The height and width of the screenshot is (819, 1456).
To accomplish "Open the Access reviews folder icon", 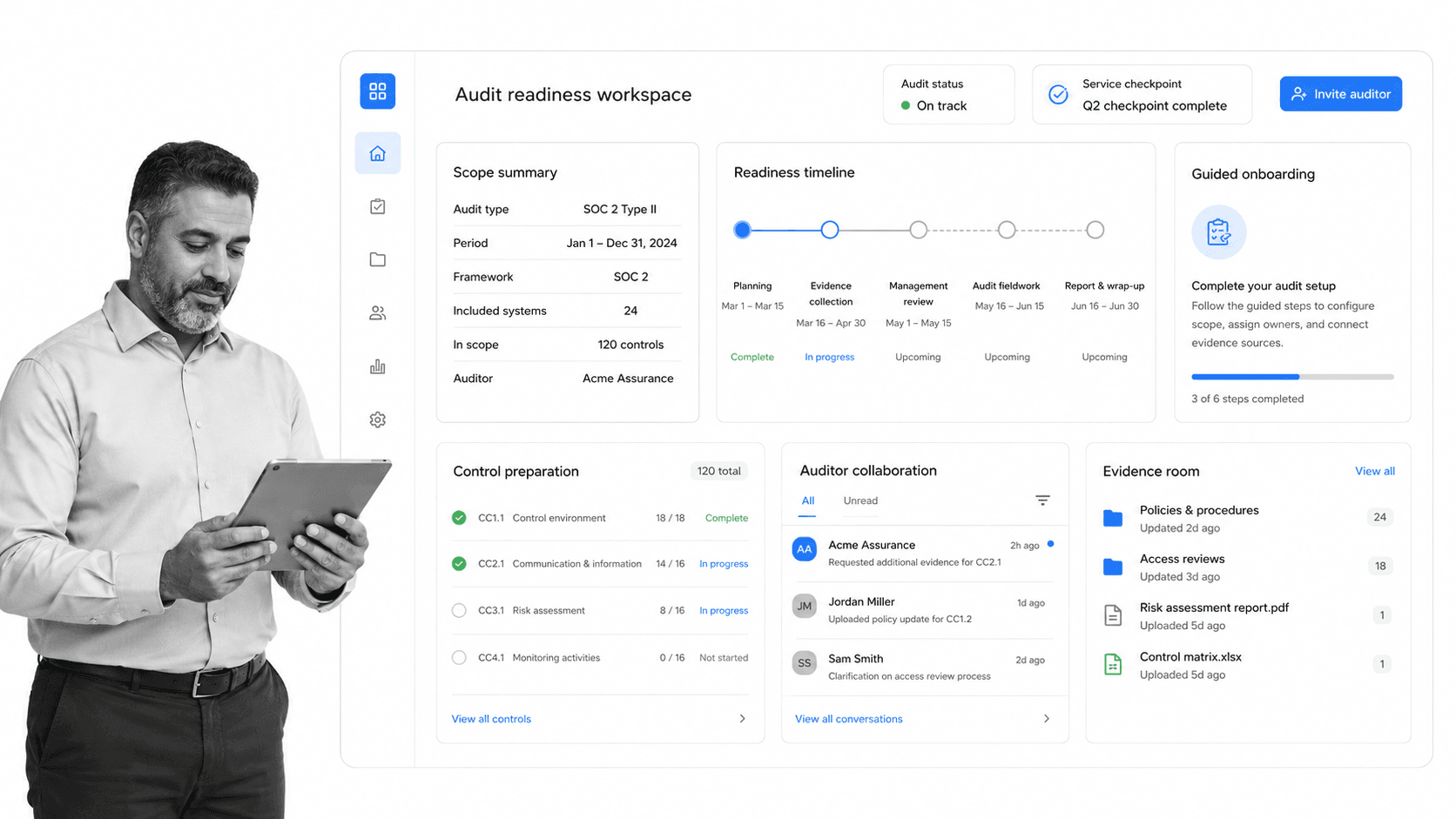I will (1113, 567).
